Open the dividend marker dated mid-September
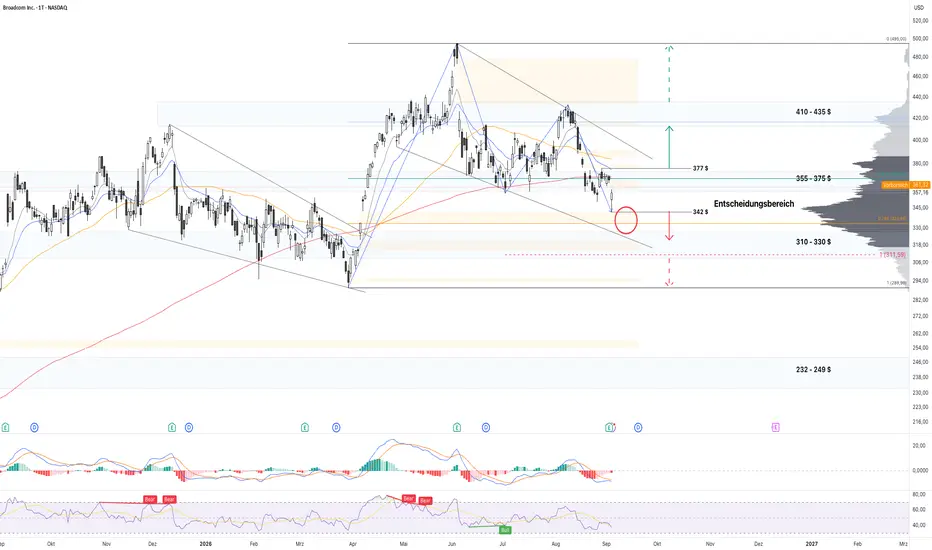Screen dimensions: 932x550 click(638, 427)
